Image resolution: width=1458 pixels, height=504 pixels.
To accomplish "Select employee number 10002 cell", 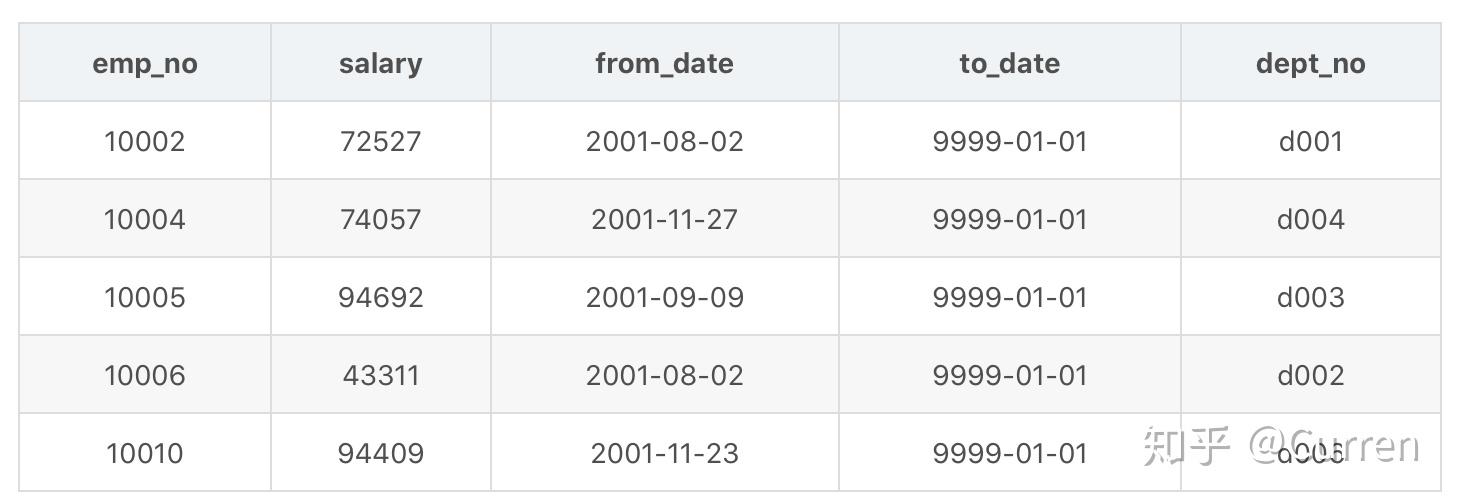I will 145,141.
